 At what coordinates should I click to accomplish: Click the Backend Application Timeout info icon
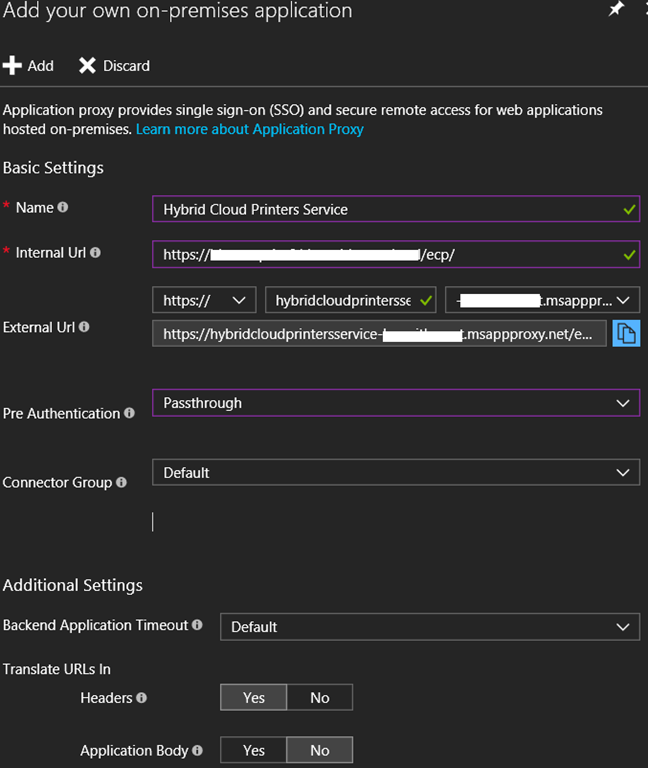pyautogui.click(x=197, y=625)
